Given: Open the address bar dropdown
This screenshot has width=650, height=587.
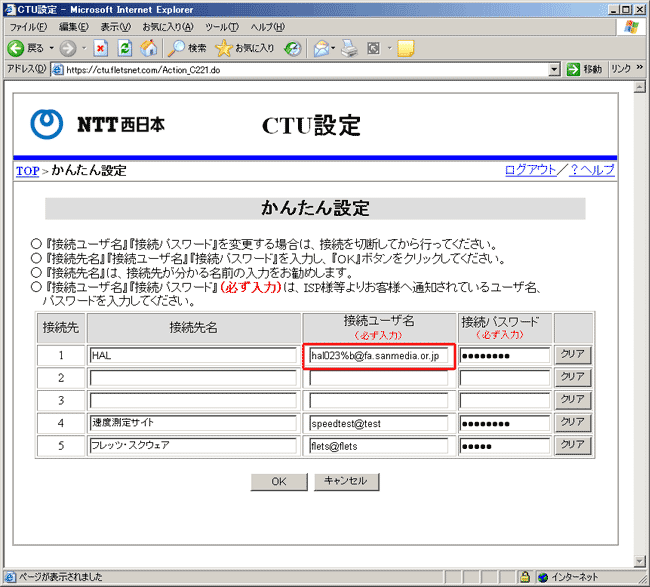Looking at the screenshot, I should 554,70.
